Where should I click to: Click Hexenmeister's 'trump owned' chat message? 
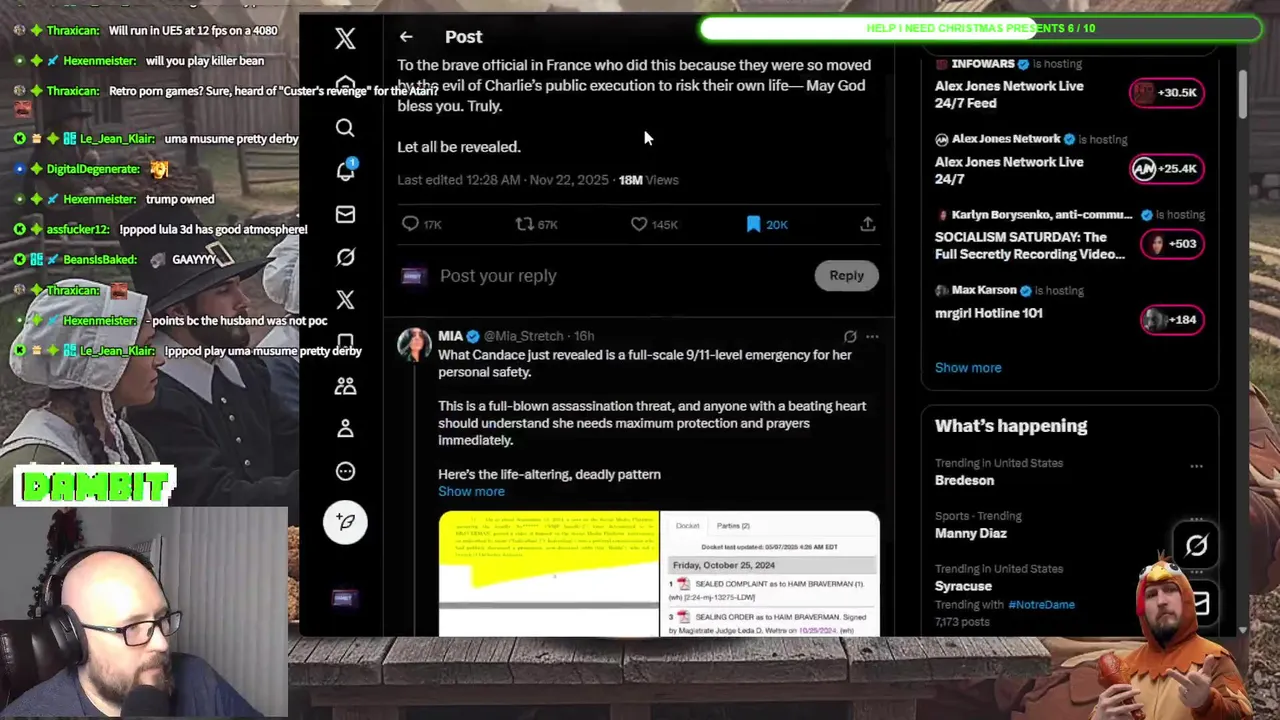pyautogui.click(x=180, y=199)
